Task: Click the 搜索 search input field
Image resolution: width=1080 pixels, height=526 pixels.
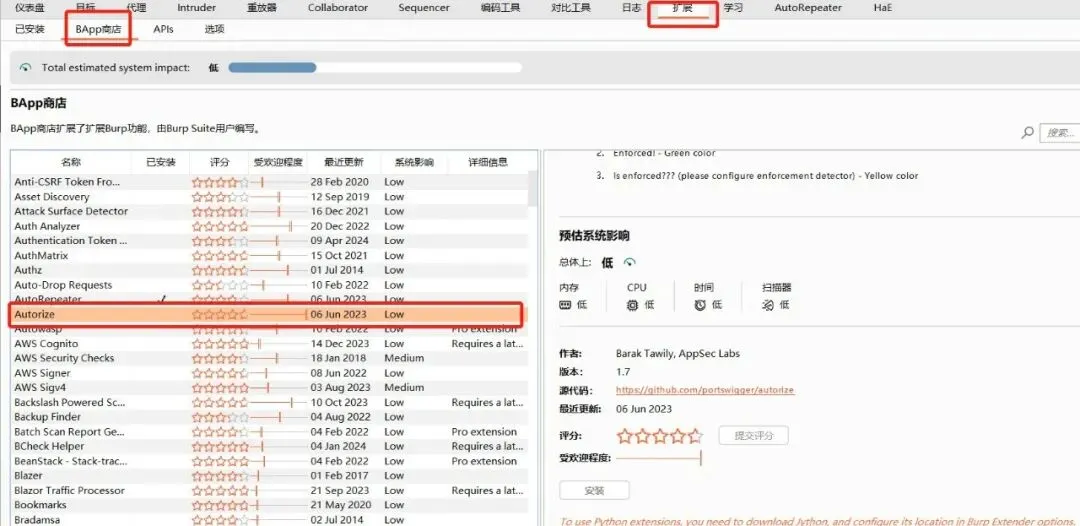Action: (x=1058, y=132)
